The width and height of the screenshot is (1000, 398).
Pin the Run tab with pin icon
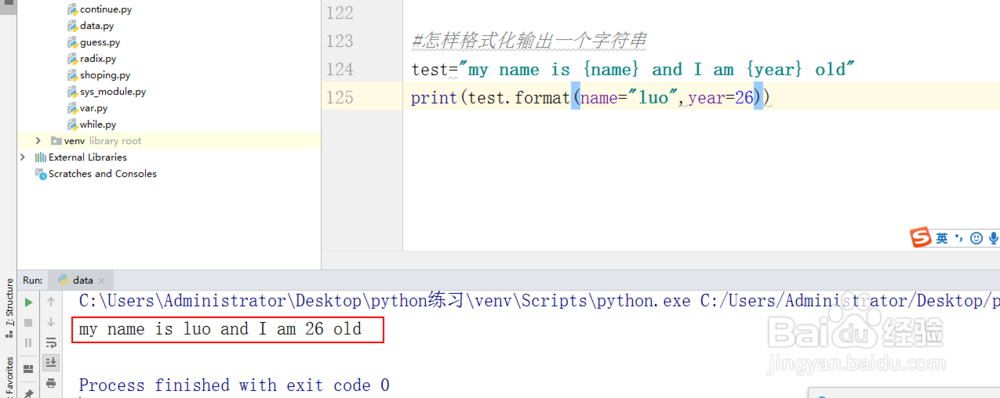click(28, 394)
